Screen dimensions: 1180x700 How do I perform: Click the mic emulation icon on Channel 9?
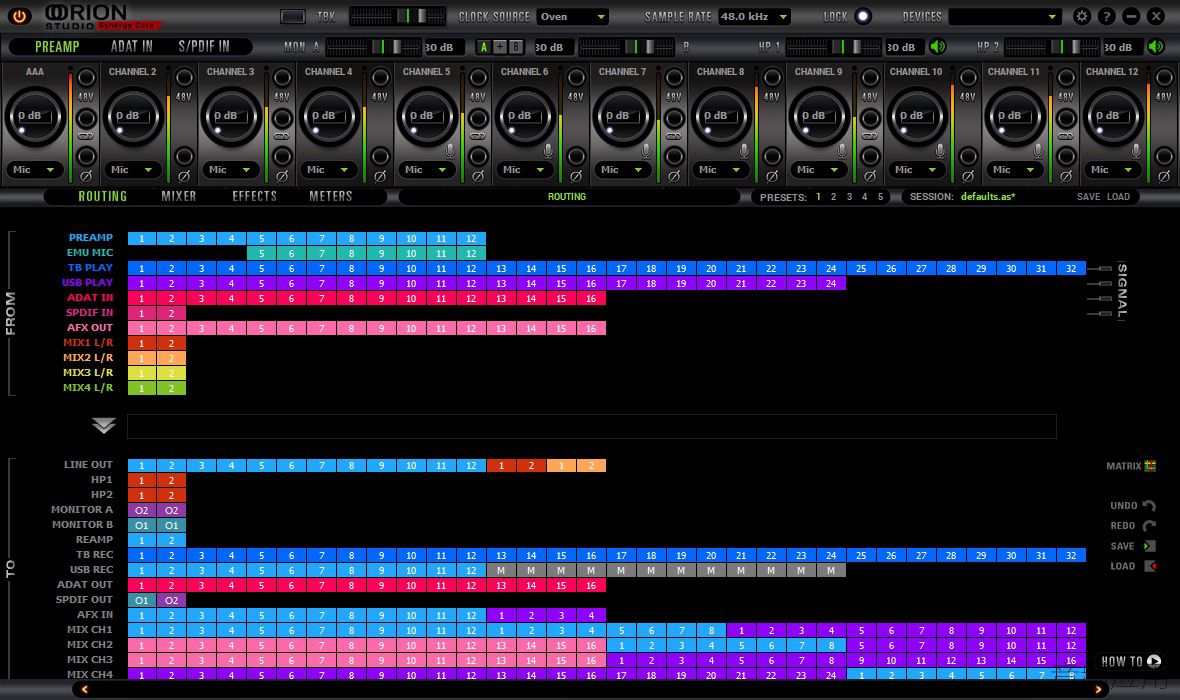tap(842, 151)
